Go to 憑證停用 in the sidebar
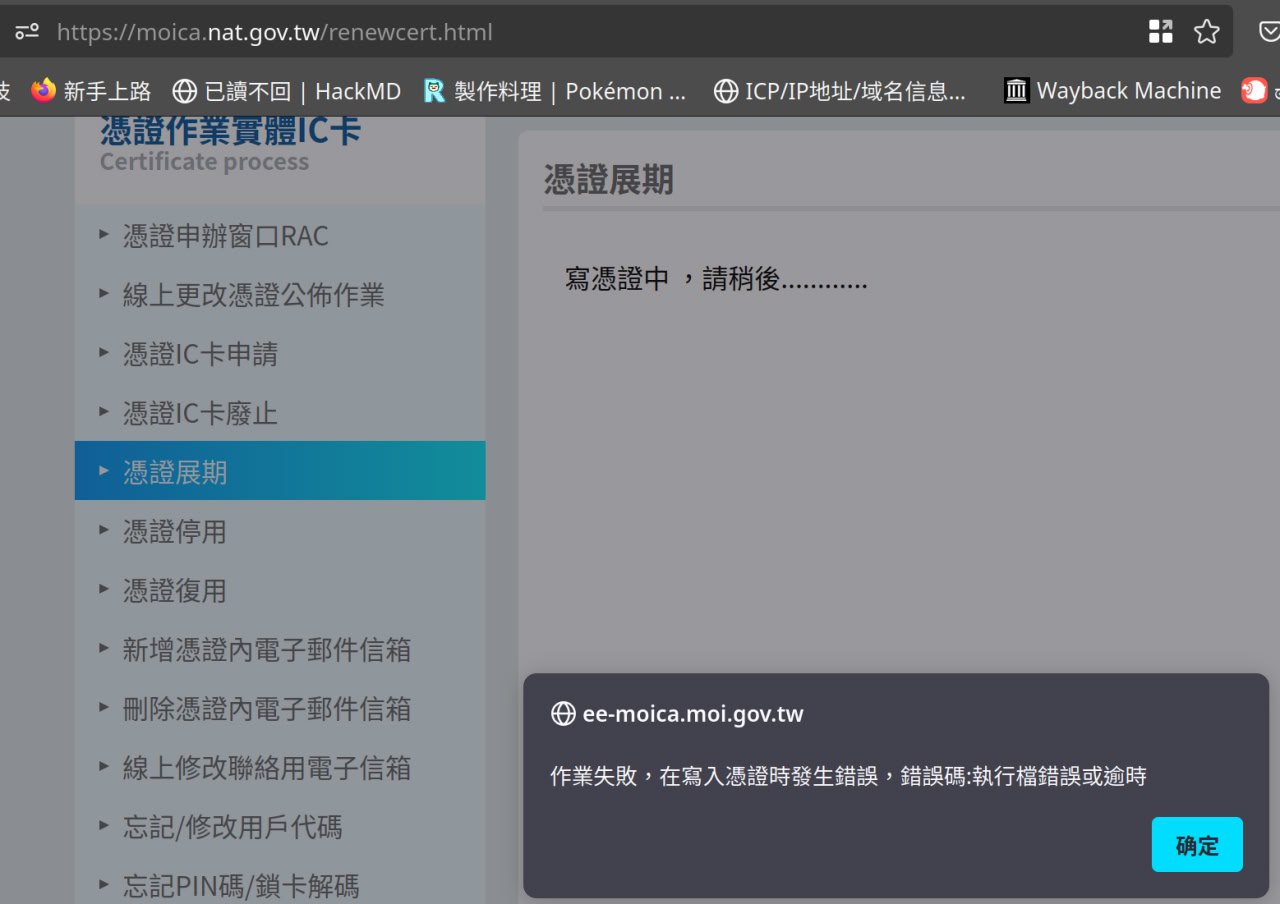The width and height of the screenshot is (1280, 904). [175, 531]
